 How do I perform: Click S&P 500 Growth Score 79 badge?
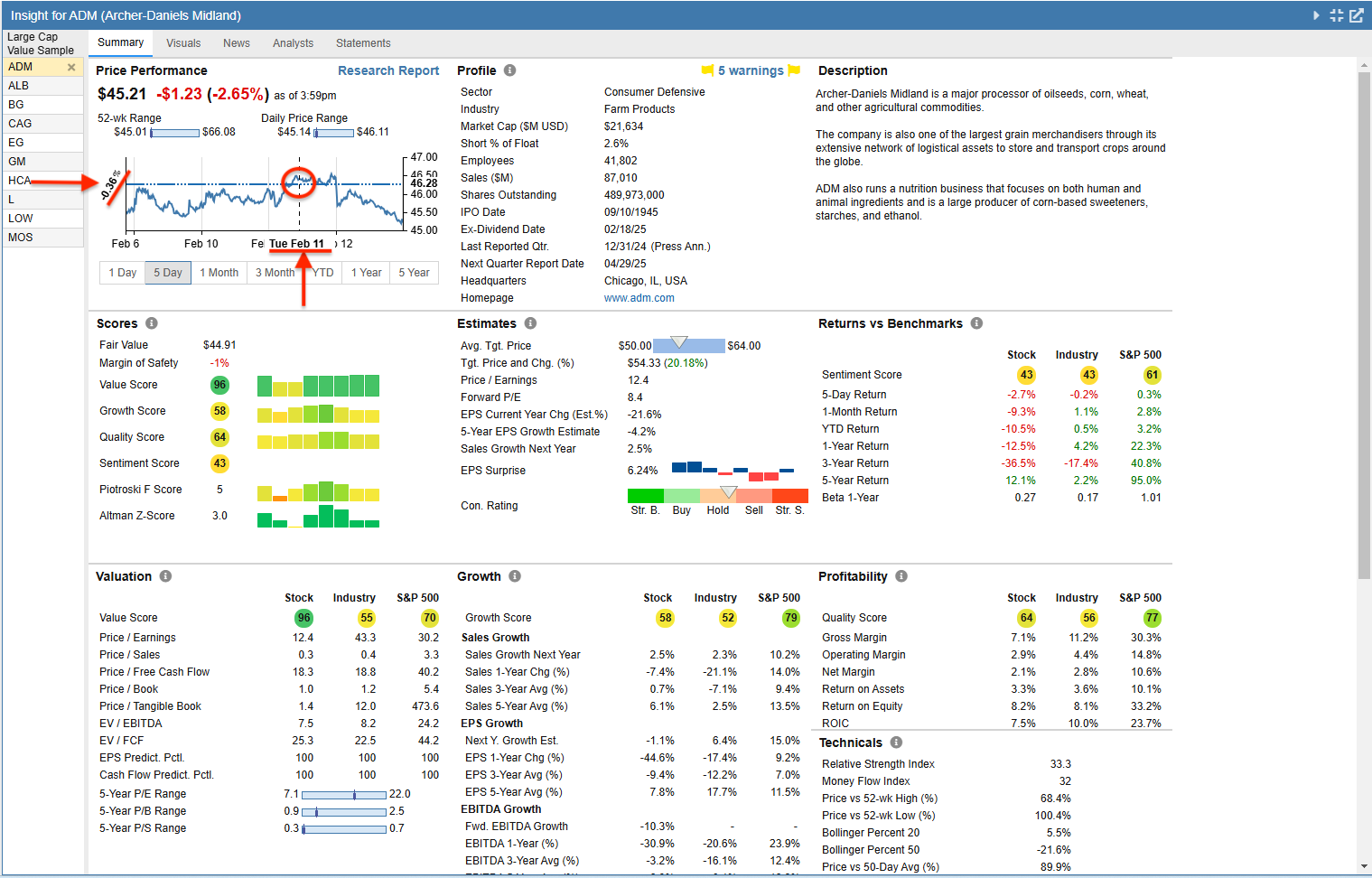pos(790,618)
